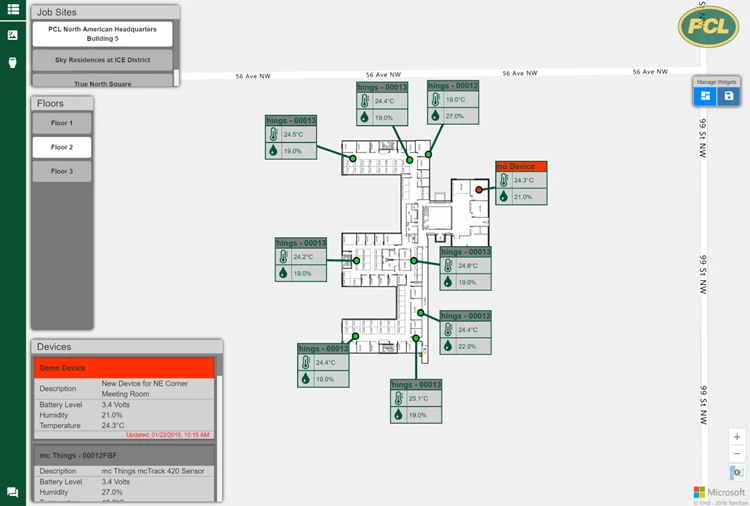Viewport: 750px width, 506px height.
Task: Switch to Floor 3
Action: pos(62,171)
